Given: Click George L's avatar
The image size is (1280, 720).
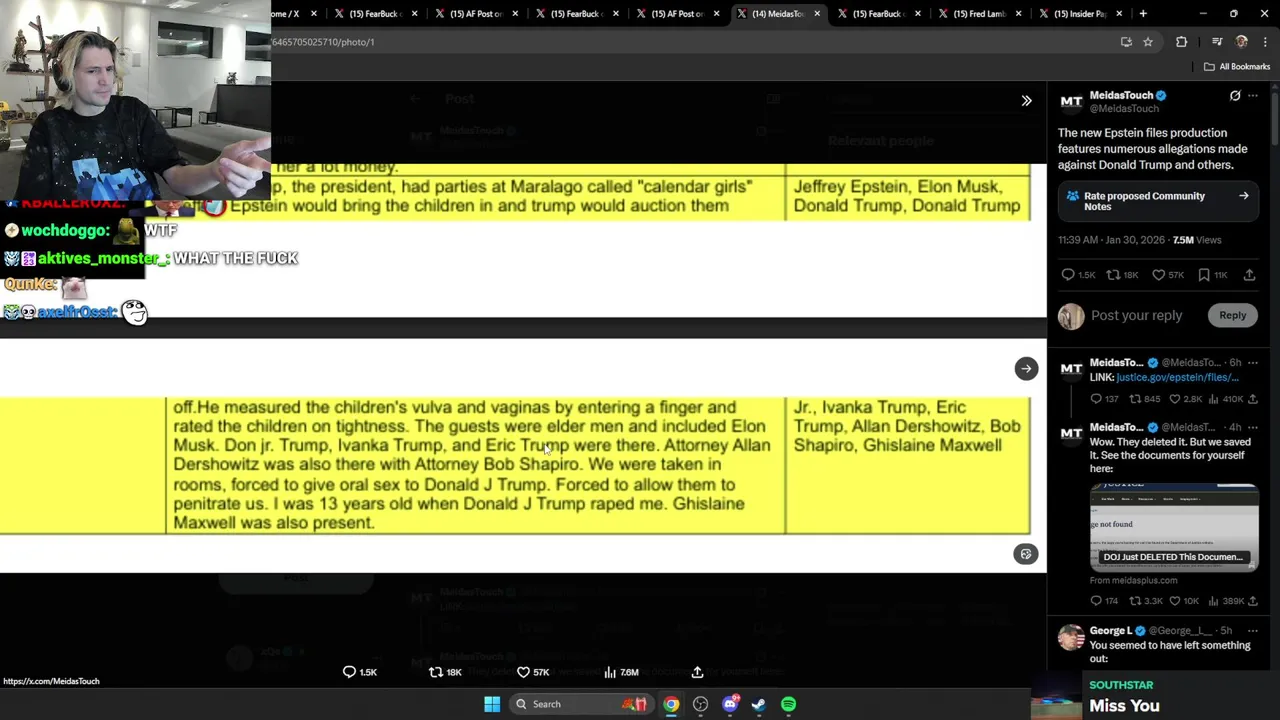Looking at the screenshot, I should [x=1071, y=637].
